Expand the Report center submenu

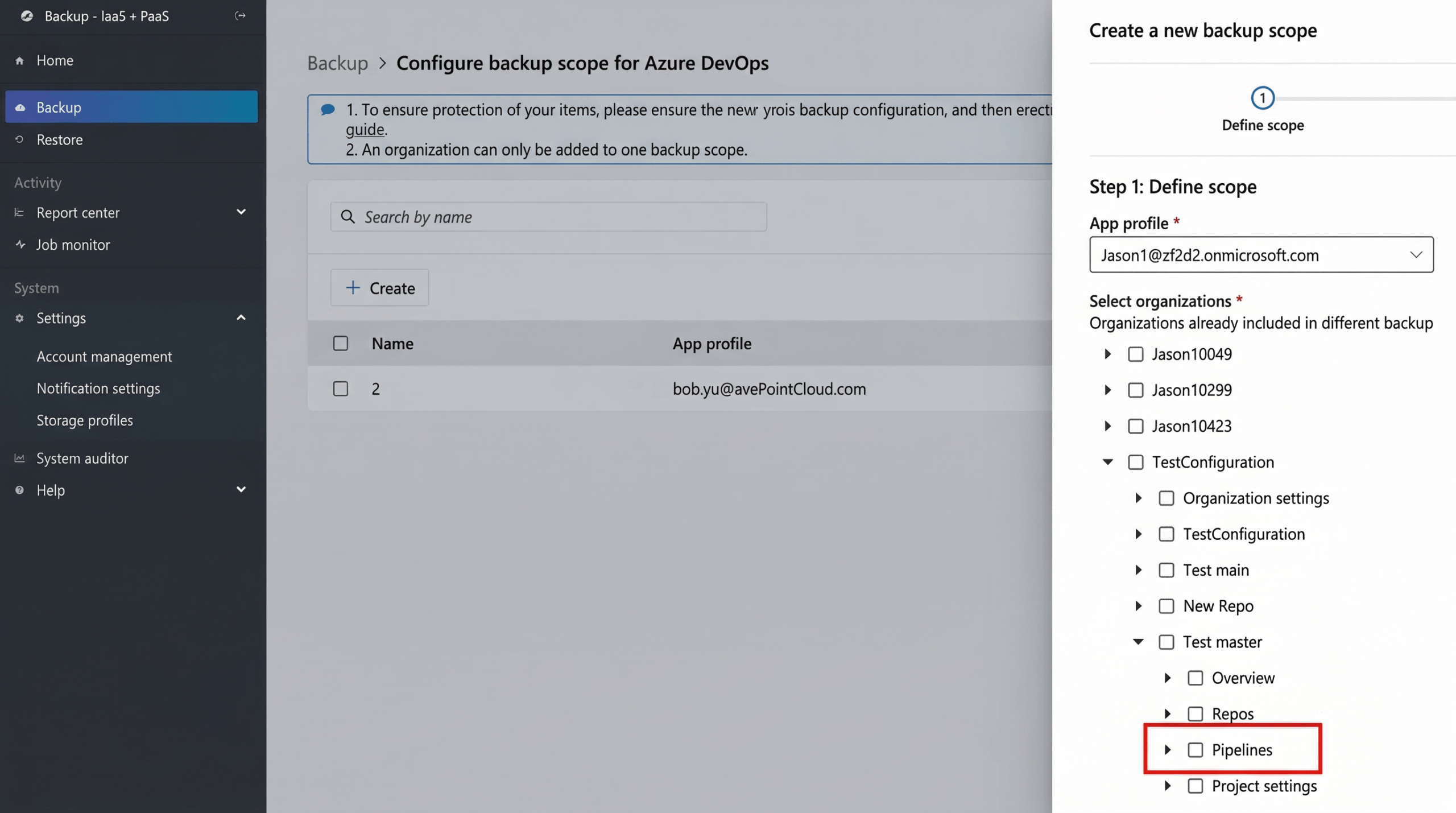click(x=241, y=212)
